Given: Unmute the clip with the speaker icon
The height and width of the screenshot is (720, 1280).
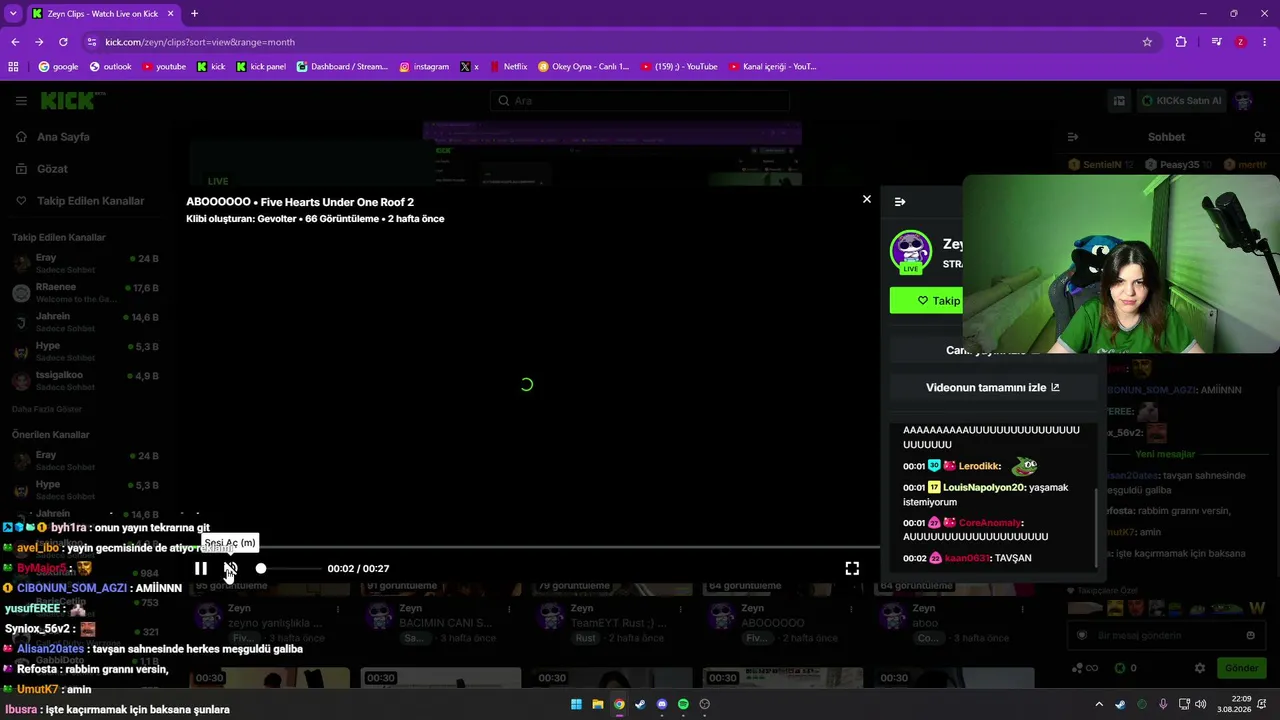Looking at the screenshot, I should pos(230,568).
